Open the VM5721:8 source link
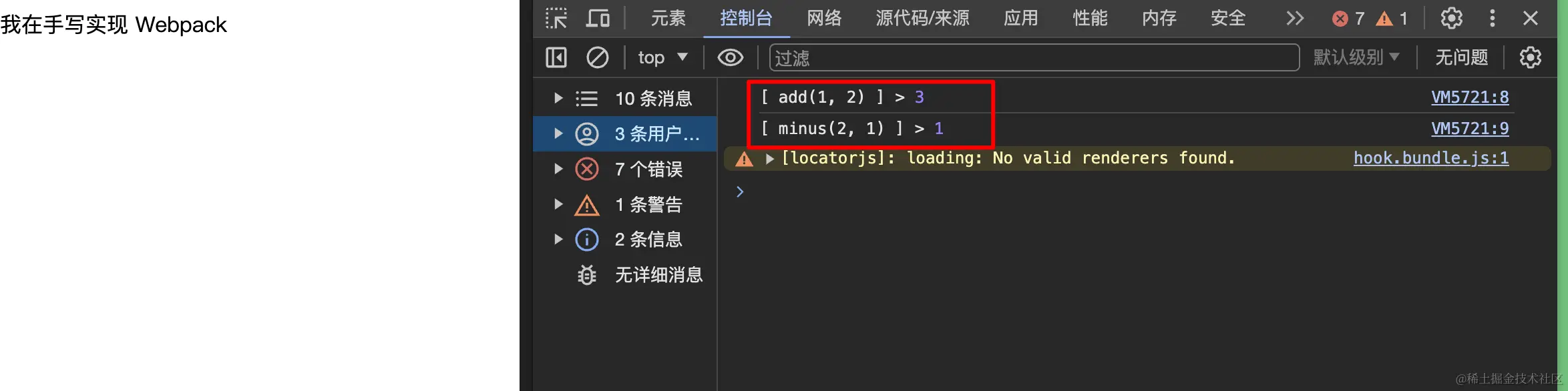1568x391 pixels. click(1469, 97)
